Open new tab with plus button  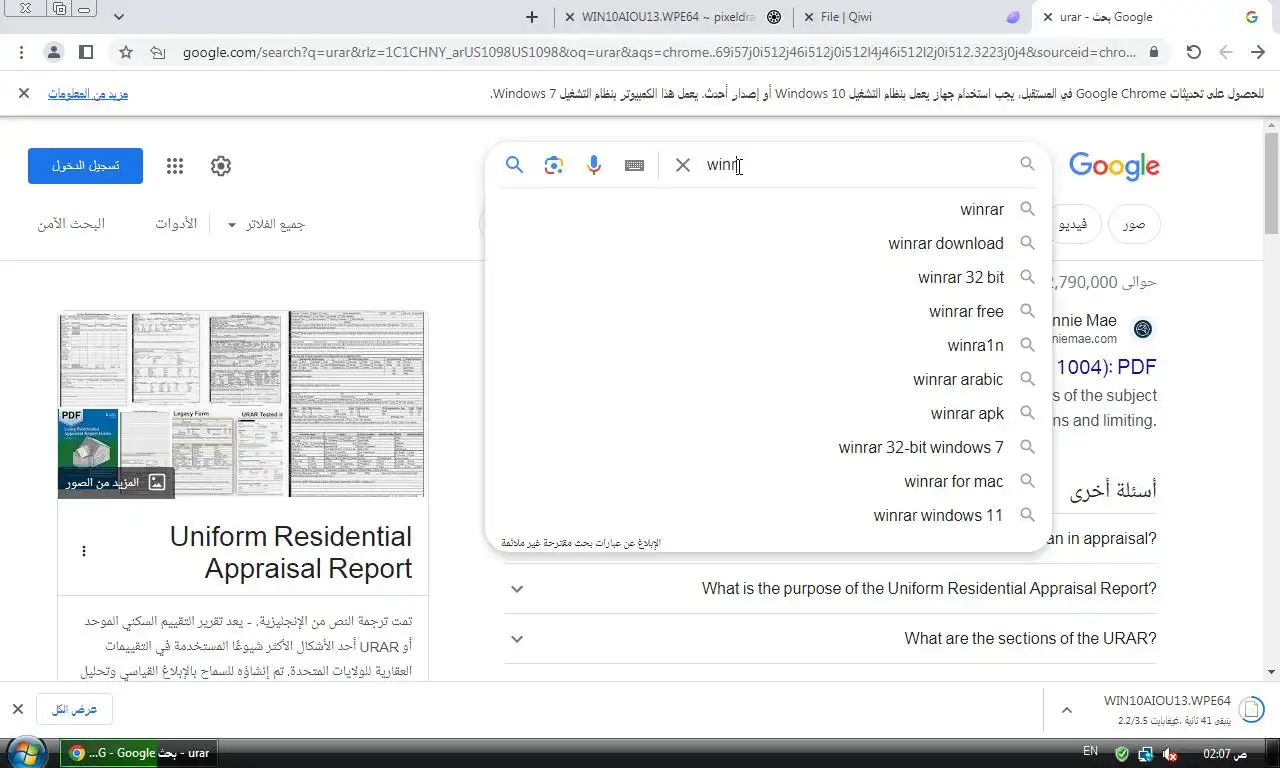pos(532,17)
